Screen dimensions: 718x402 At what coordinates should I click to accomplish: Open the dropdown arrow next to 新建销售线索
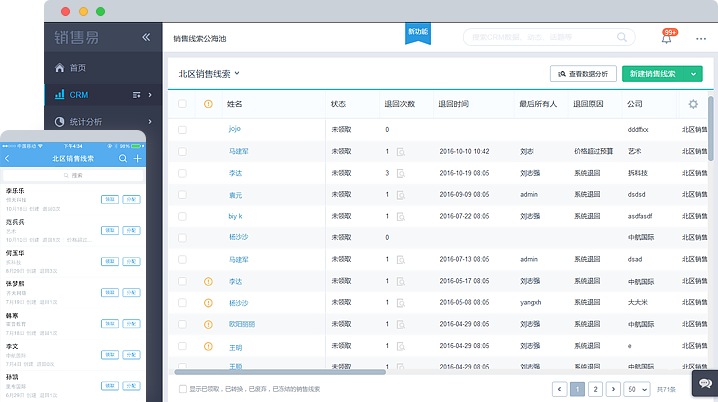pos(693,74)
